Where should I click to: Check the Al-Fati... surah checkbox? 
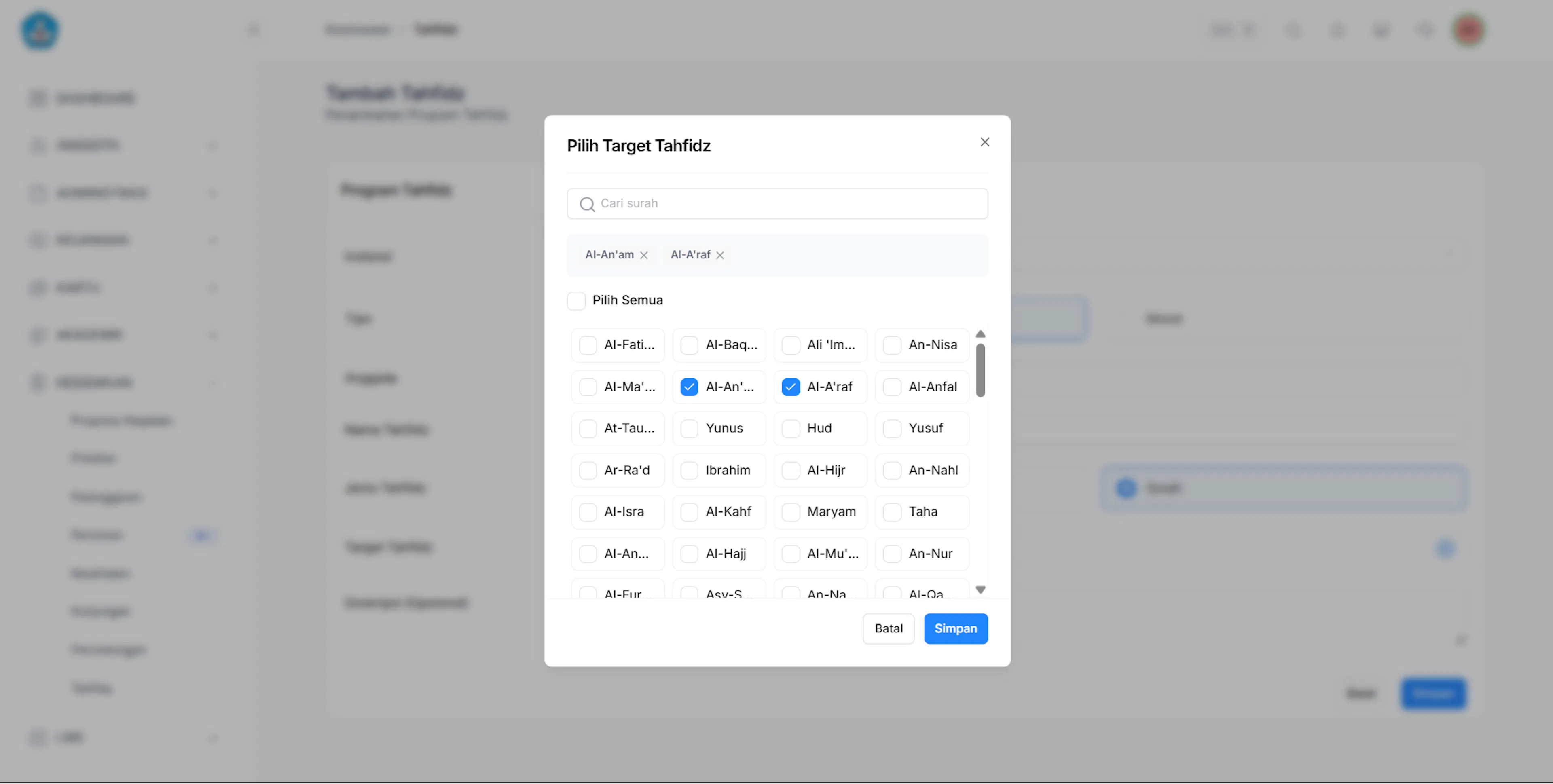click(x=588, y=345)
